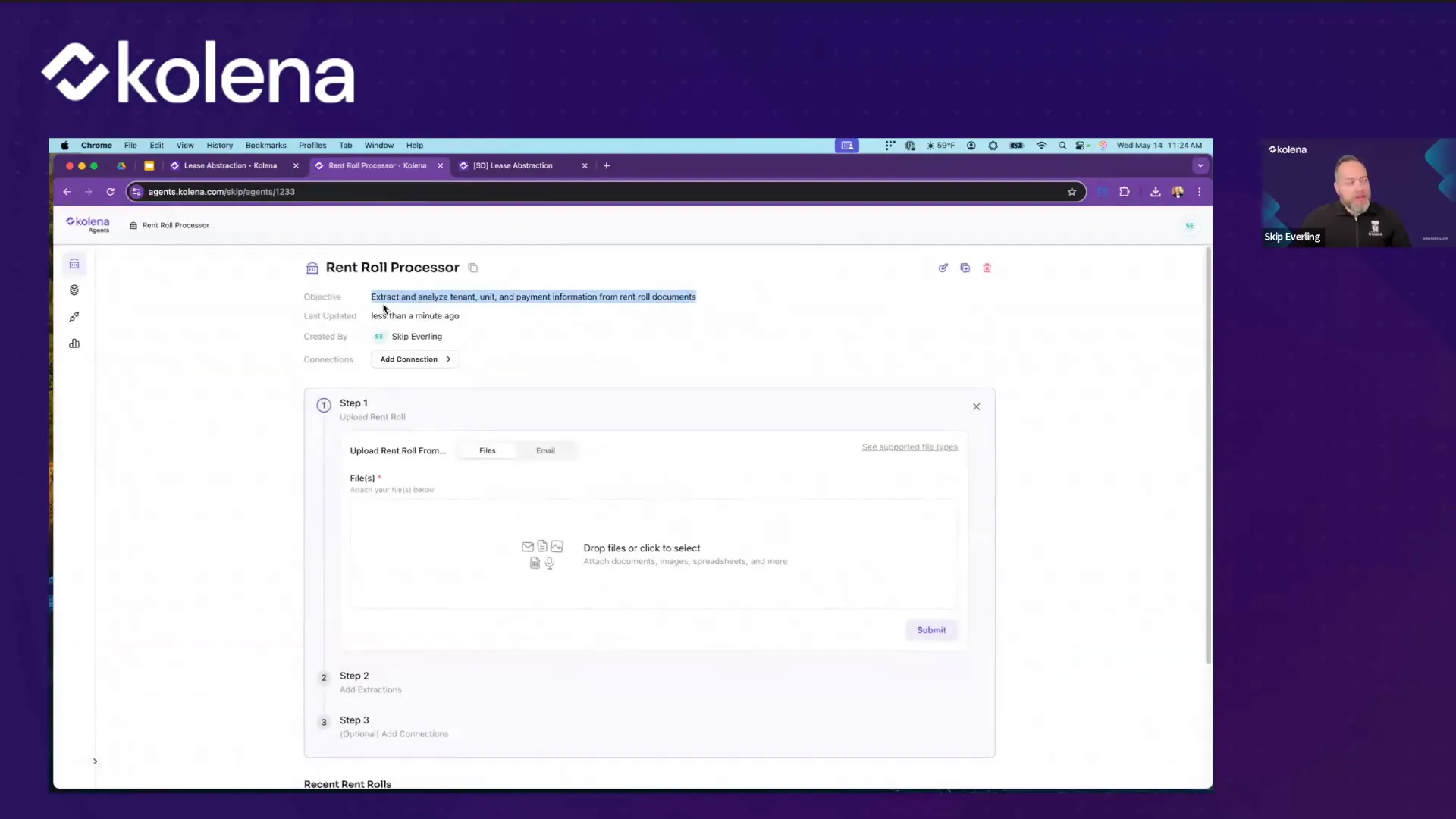The width and height of the screenshot is (1456, 819).
Task: Click the Drop files or click to select area
Action: click(x=654, y=554)
